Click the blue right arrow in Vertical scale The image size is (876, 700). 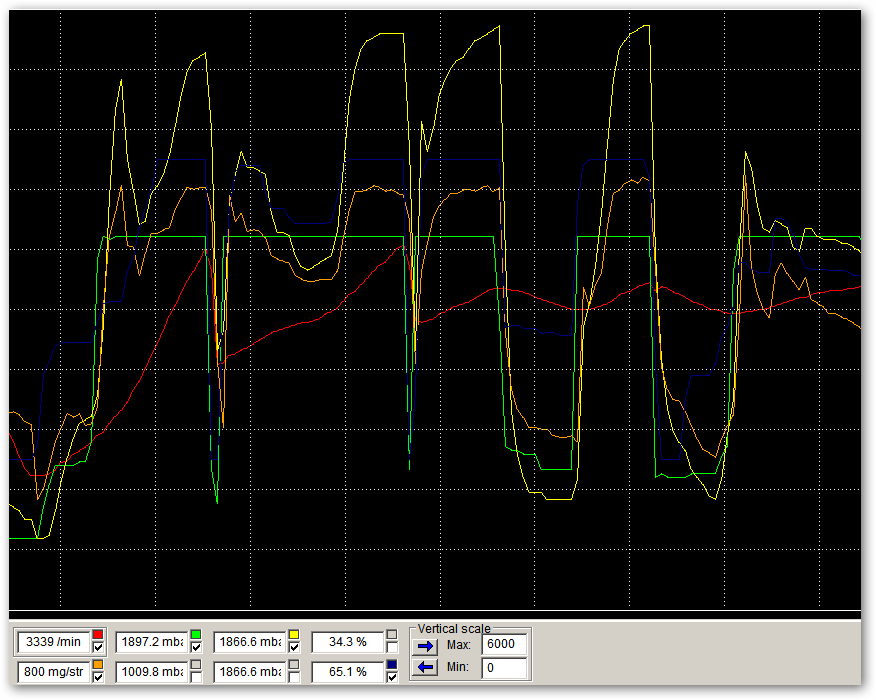point(426,646)
